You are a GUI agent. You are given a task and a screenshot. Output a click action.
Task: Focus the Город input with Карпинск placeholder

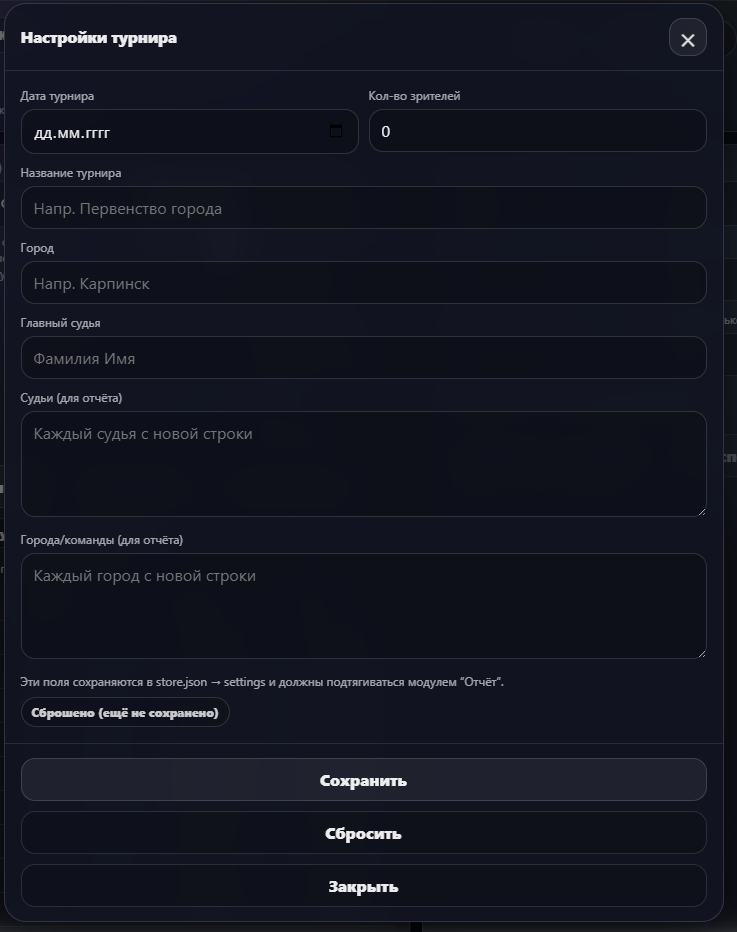[x=363, y=283]
